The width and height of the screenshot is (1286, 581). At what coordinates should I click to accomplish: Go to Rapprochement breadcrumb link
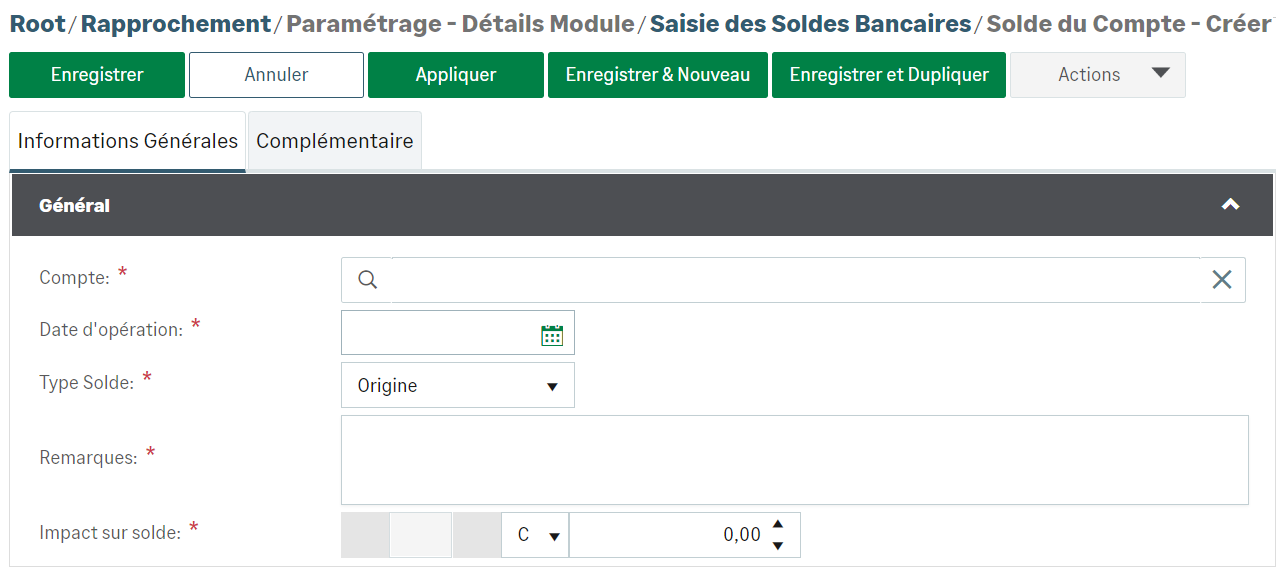point(175,23)
